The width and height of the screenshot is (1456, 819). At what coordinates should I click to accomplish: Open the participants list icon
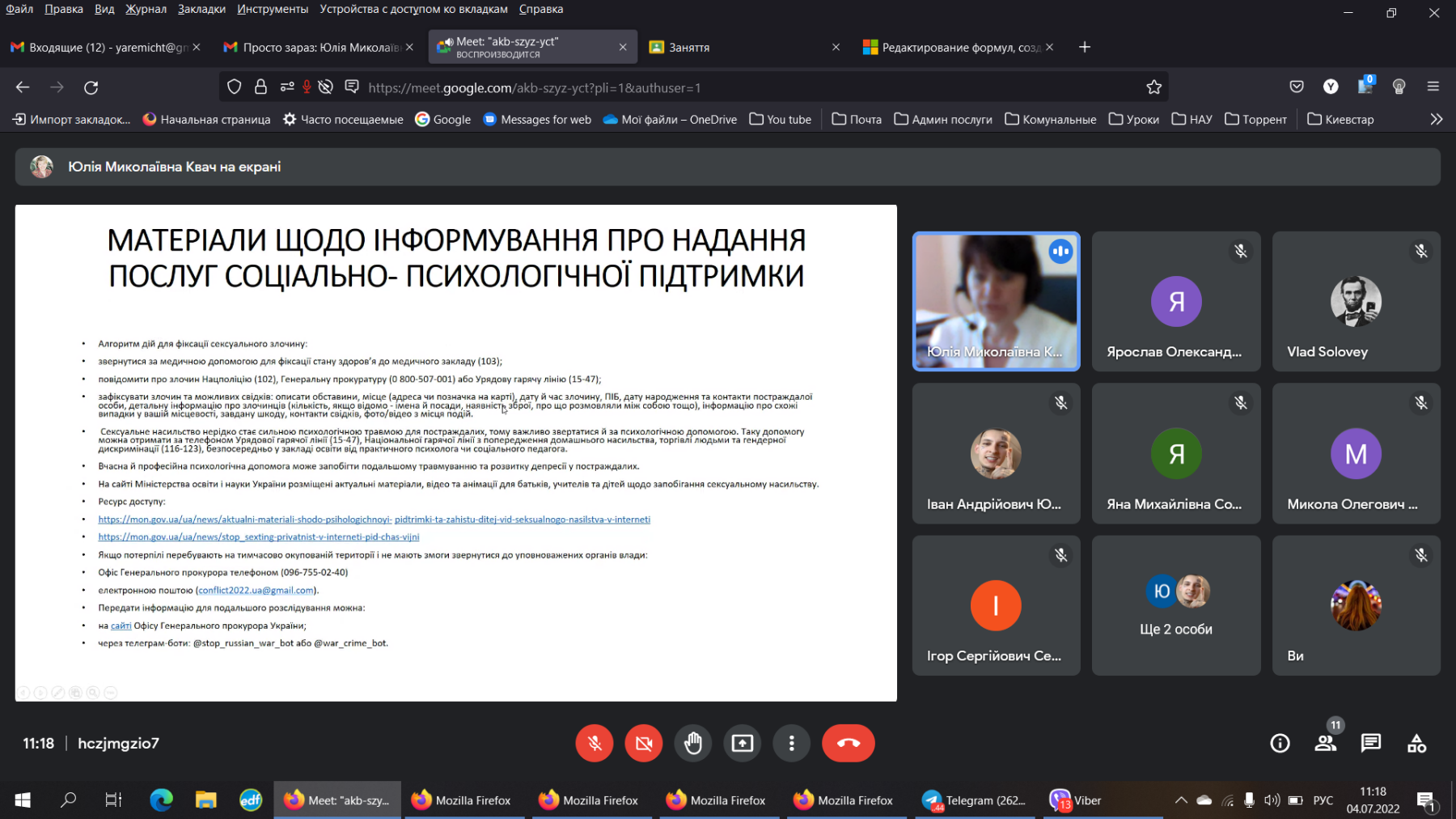coord(1325,743)
